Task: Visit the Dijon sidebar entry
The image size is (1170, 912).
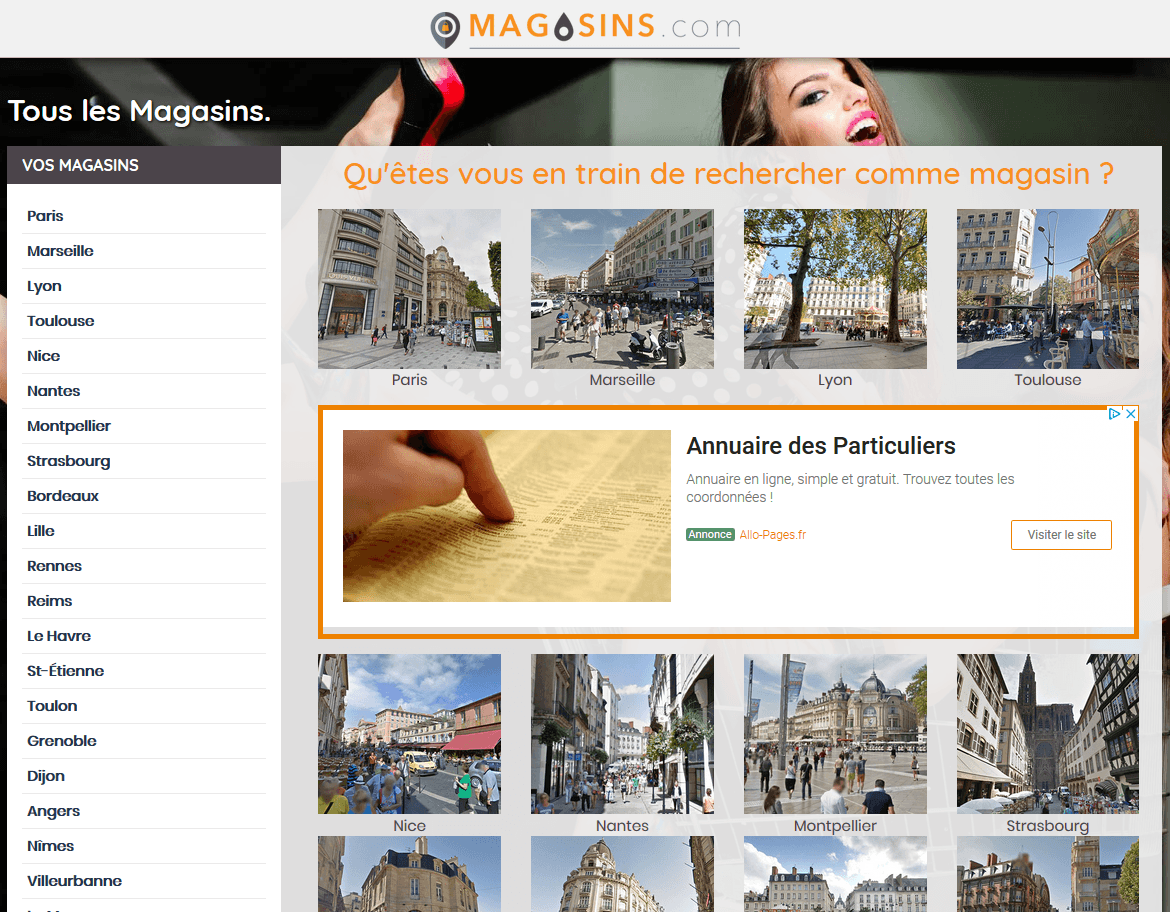Action: [46, 776]
